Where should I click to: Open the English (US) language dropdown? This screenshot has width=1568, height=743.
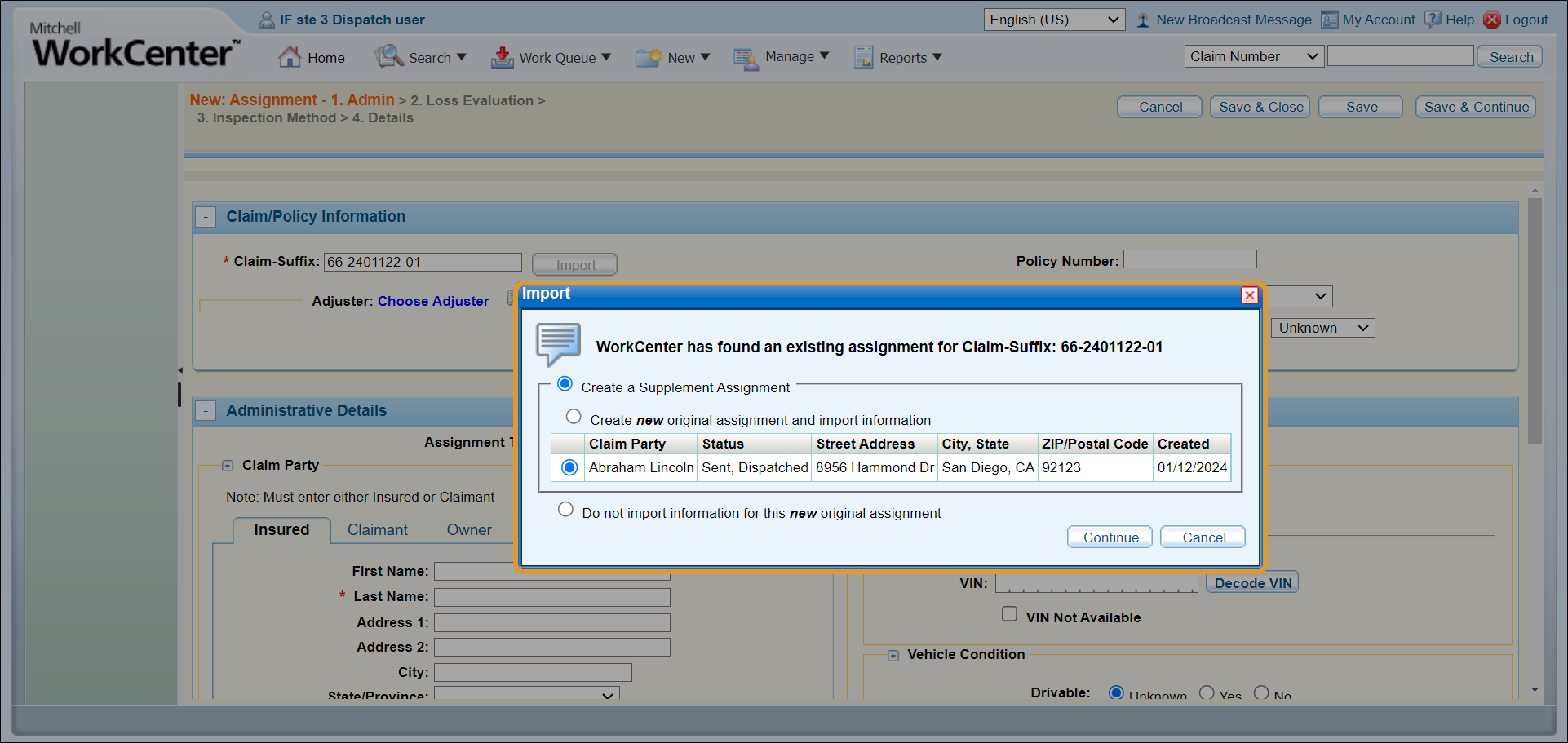click(1053, 20)
